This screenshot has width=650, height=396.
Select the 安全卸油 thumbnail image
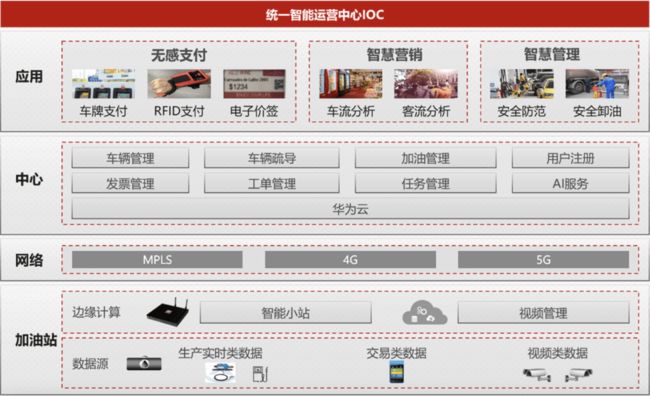(x=597, y=83)
